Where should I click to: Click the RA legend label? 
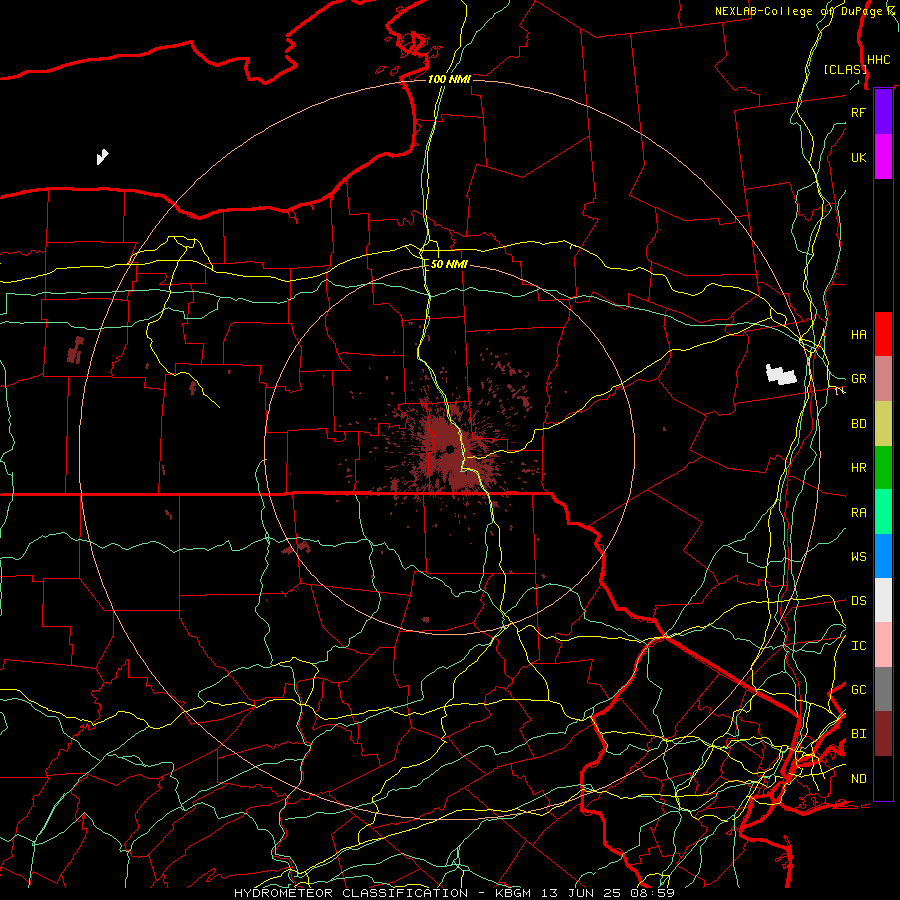pyautogui.click(x=858, y=513)
